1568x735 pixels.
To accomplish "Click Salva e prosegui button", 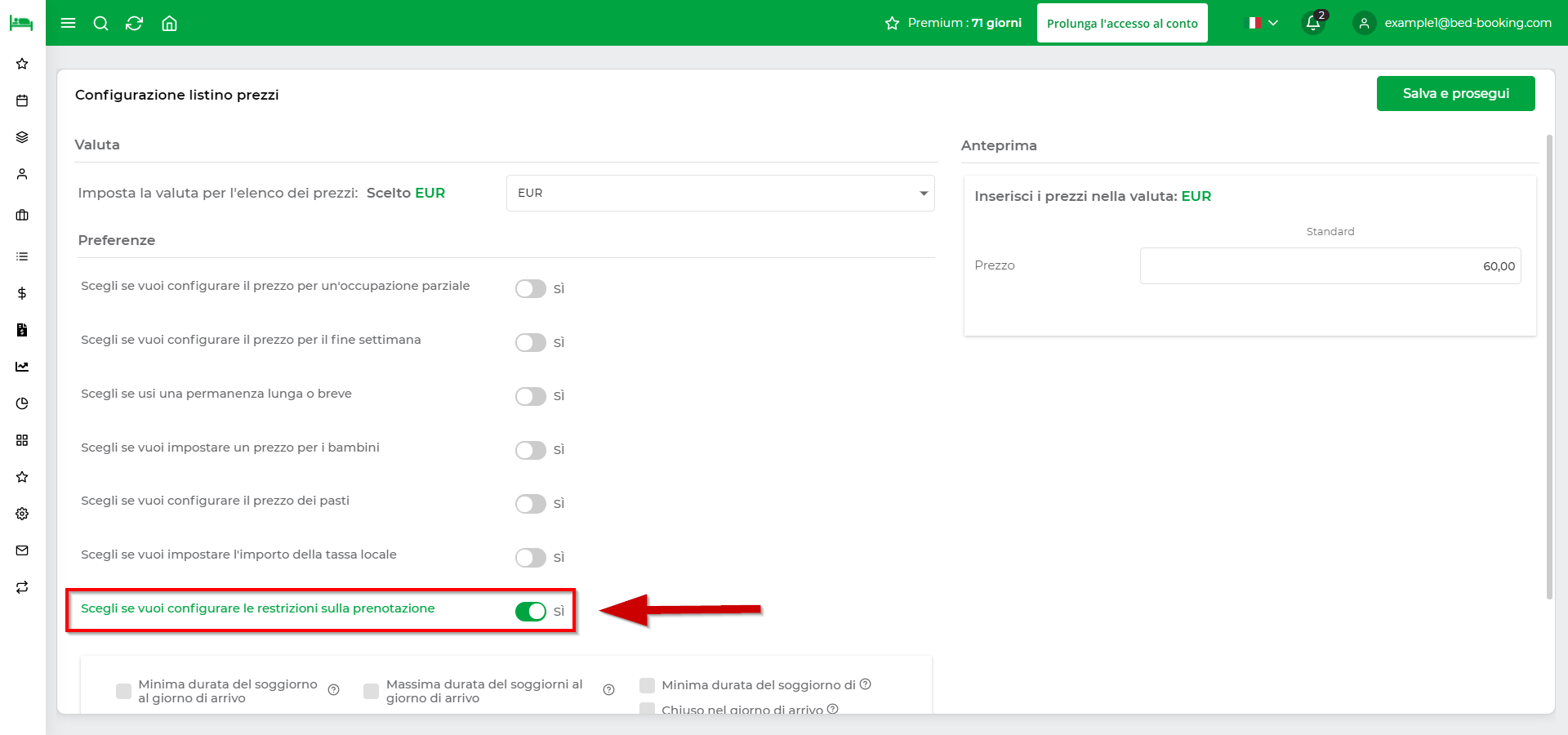I will tap(1455, 94).
